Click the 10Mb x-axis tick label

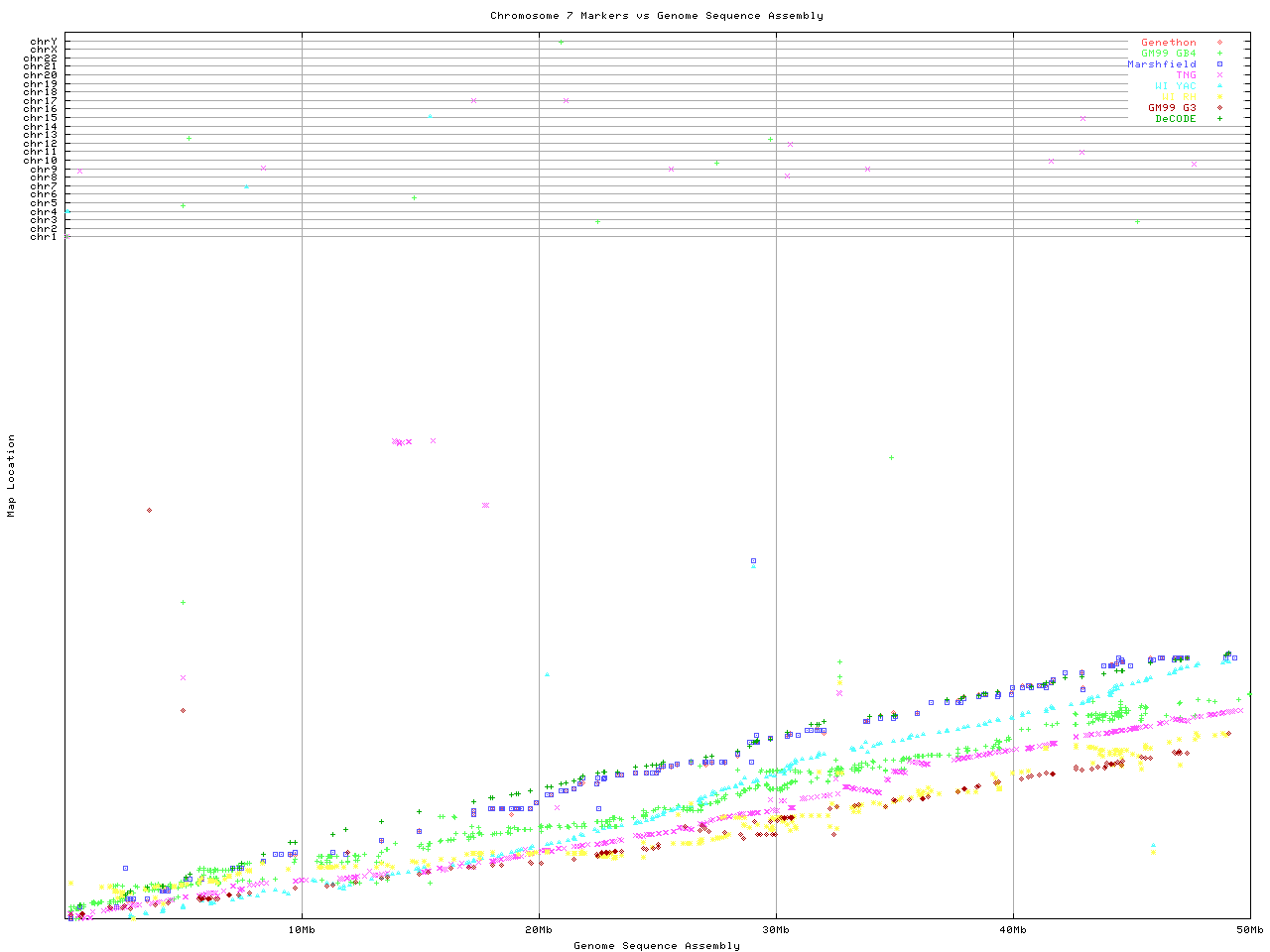[x=302, y=930]
